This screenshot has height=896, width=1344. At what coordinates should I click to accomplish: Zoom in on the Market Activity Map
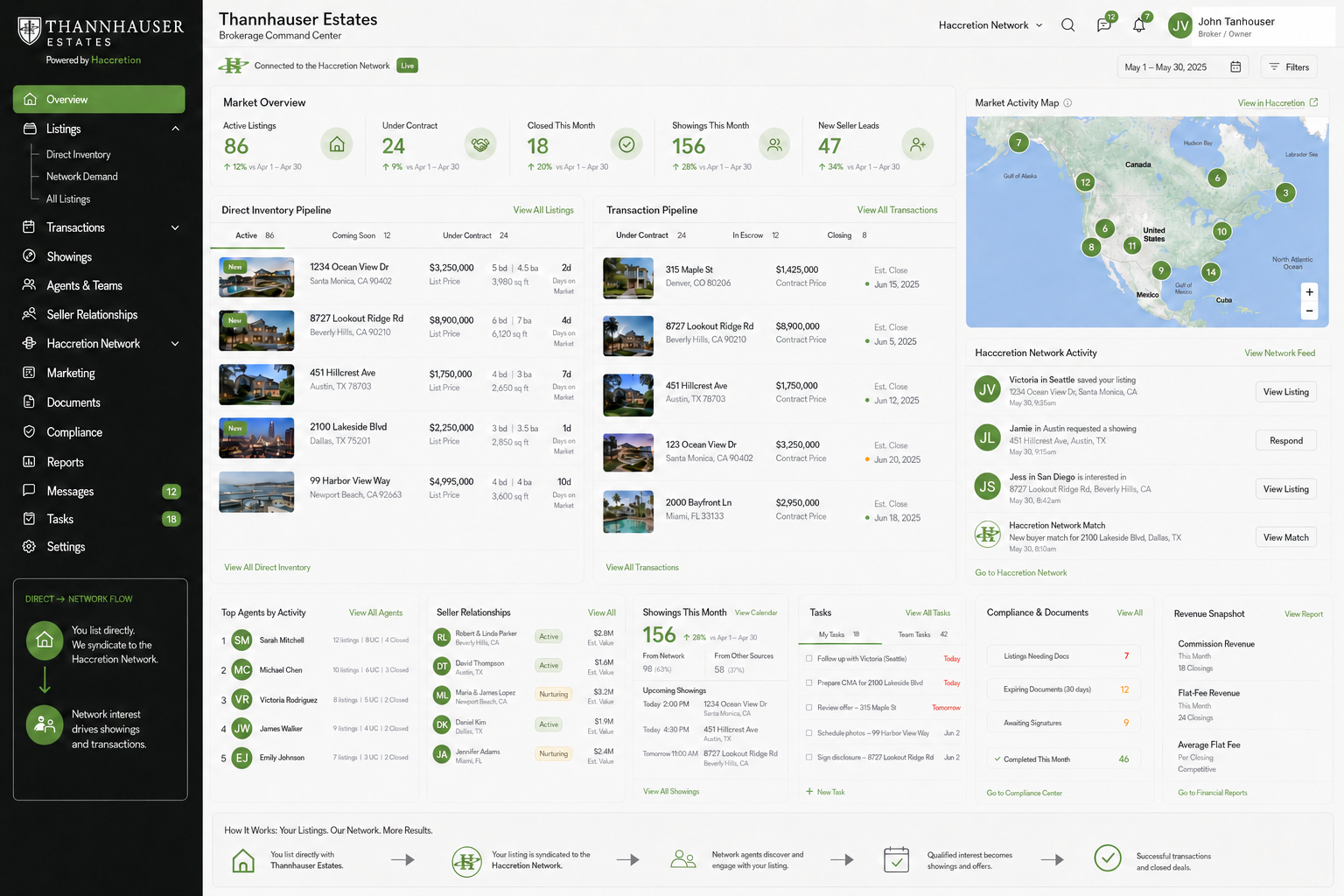point(1309,292)
